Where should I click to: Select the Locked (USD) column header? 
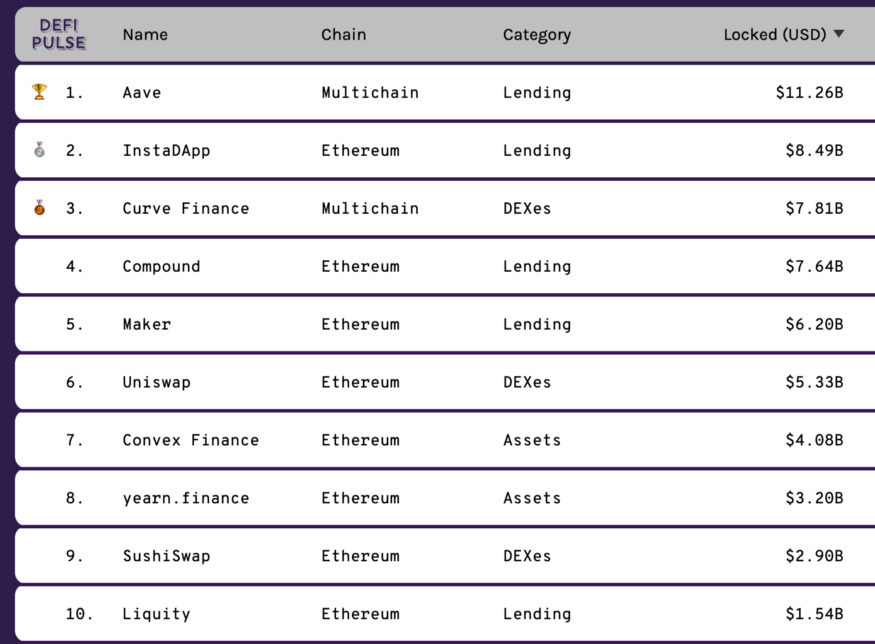click(777, 34)
